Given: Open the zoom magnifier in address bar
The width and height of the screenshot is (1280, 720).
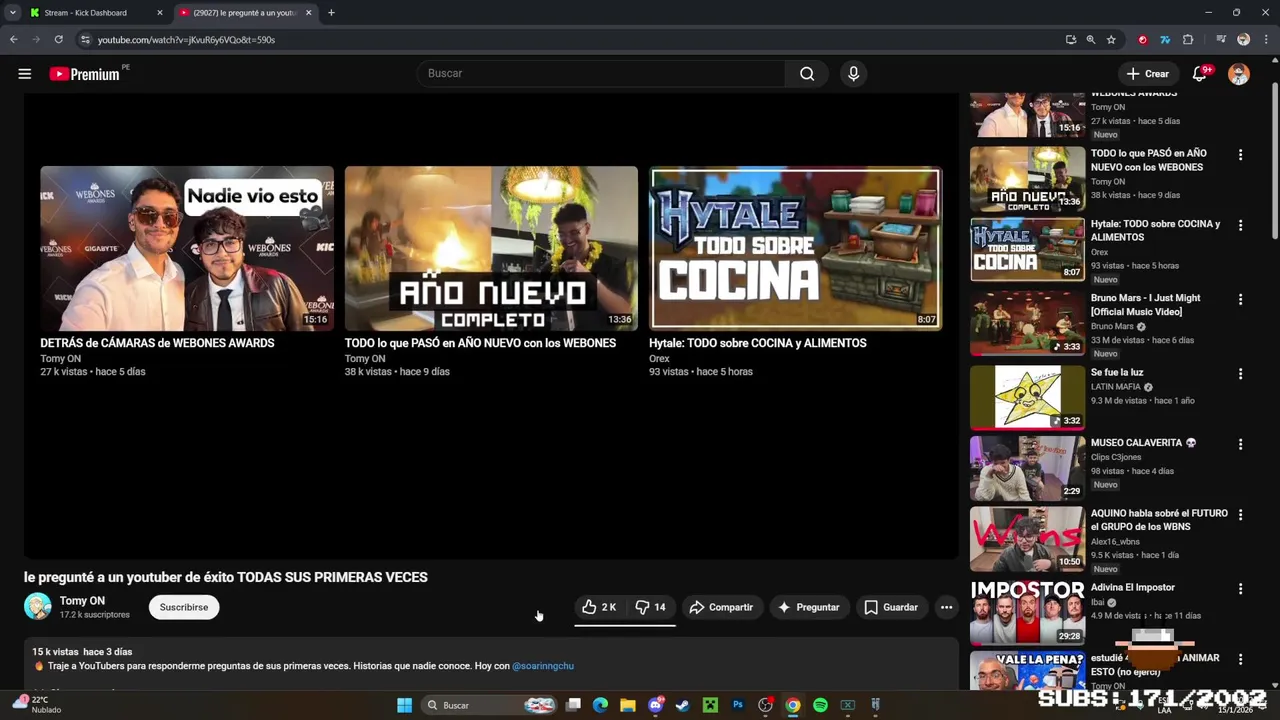Looking at the screenshot, I should tap(1091, 40).
